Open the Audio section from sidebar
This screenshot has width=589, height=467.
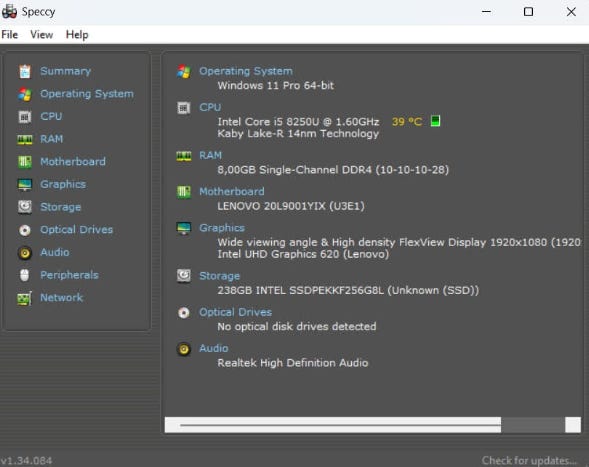click(54, 252)
